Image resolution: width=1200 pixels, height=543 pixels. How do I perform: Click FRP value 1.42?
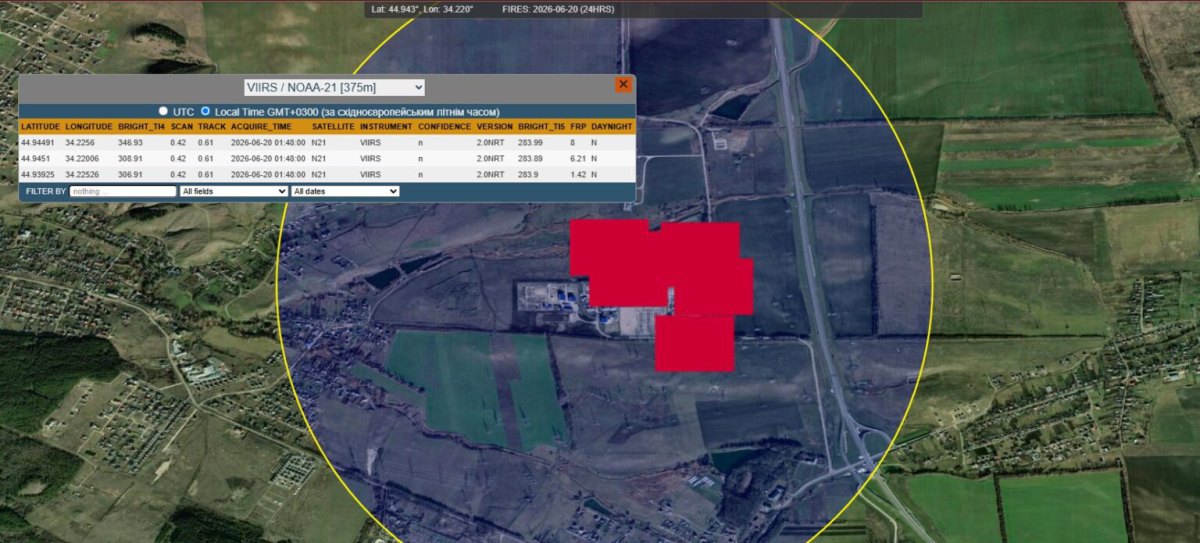(x=578, y=174)
